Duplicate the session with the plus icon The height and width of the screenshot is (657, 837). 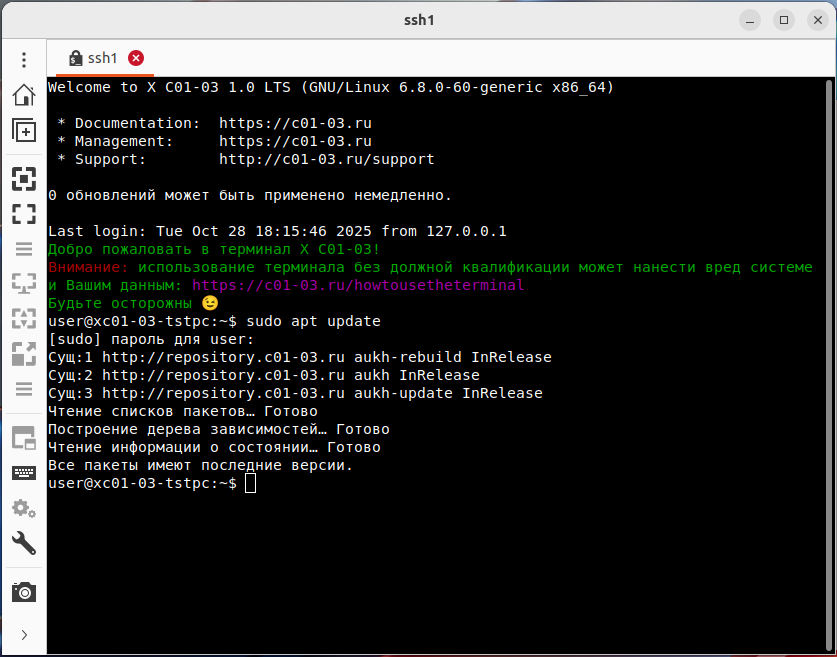click(23, 130)
